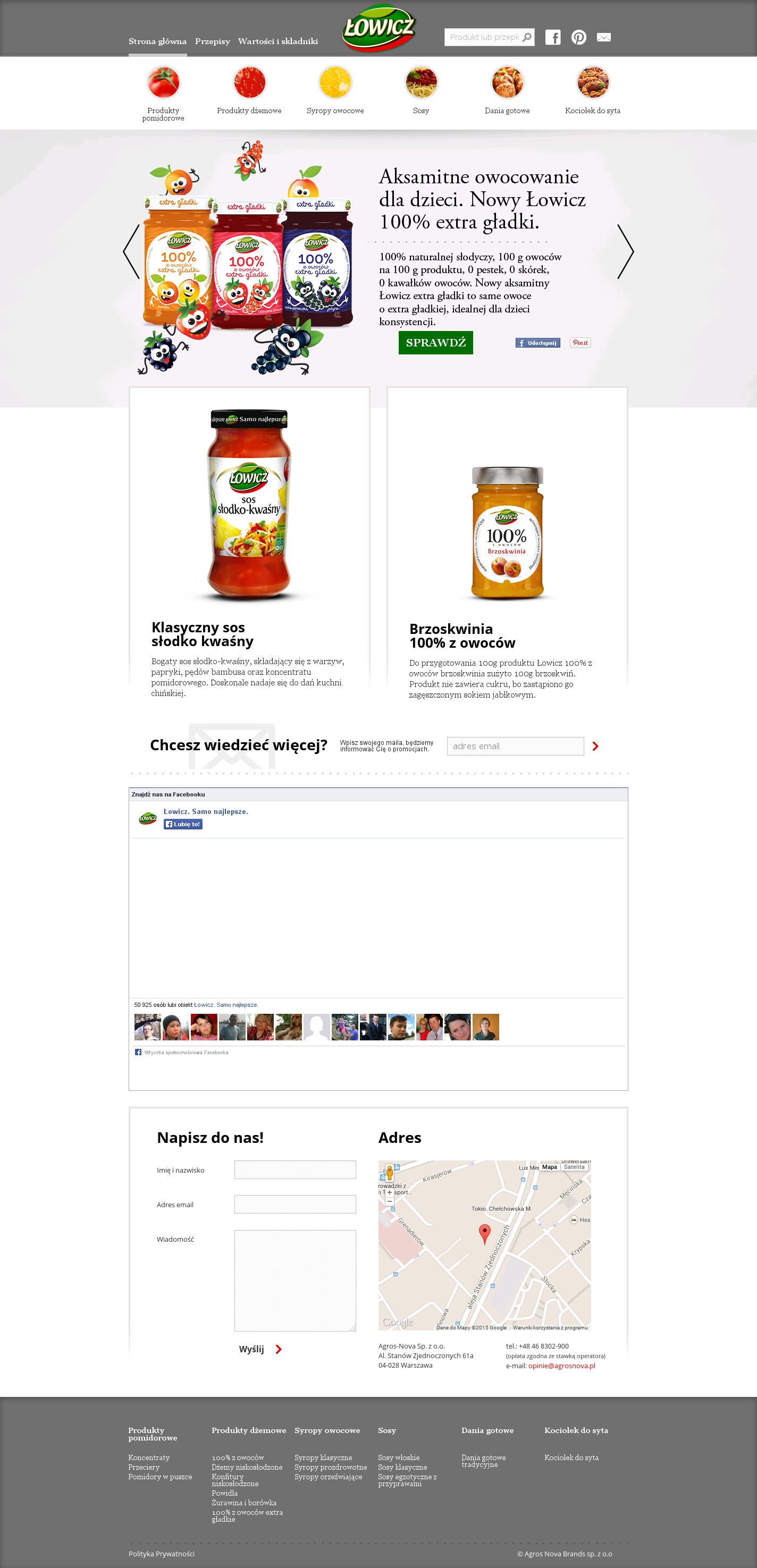Zoom out the Google map
The height and width of the screenshot is (1568, 757).
tap(390, 1201)
